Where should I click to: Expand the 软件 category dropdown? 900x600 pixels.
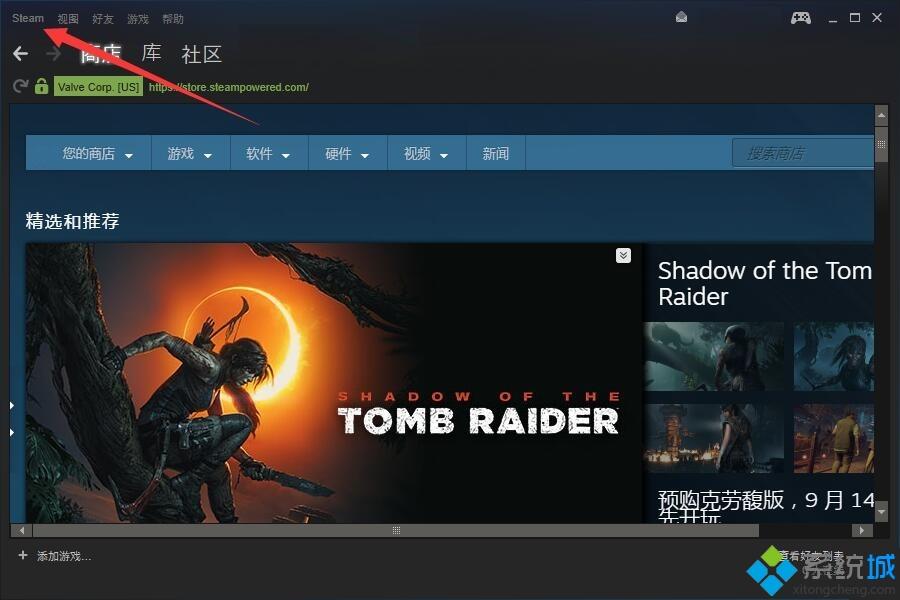tap(267, 153)
